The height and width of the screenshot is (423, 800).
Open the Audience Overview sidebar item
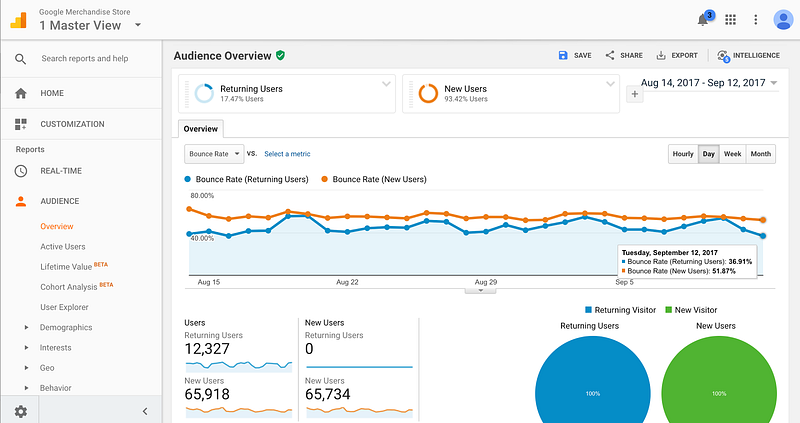(x=57, y=227)
